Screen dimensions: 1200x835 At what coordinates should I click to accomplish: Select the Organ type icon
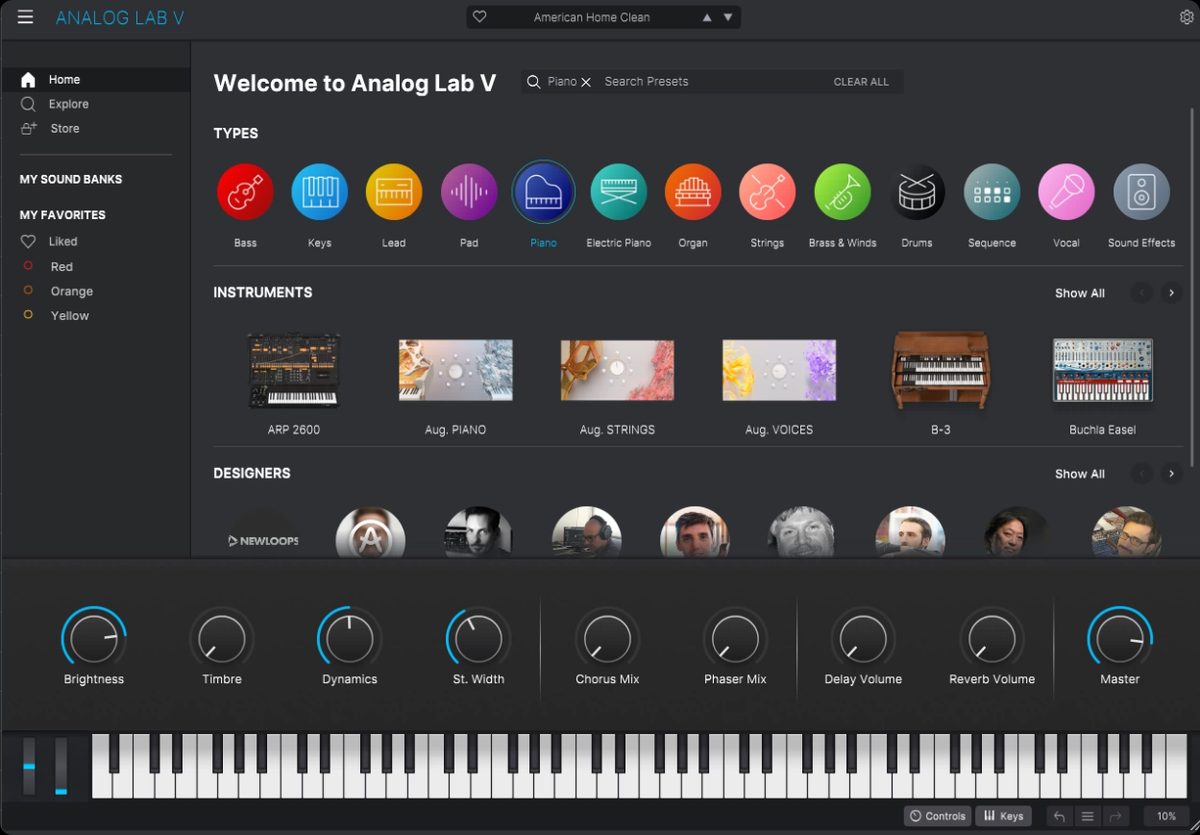click(693, 192)
